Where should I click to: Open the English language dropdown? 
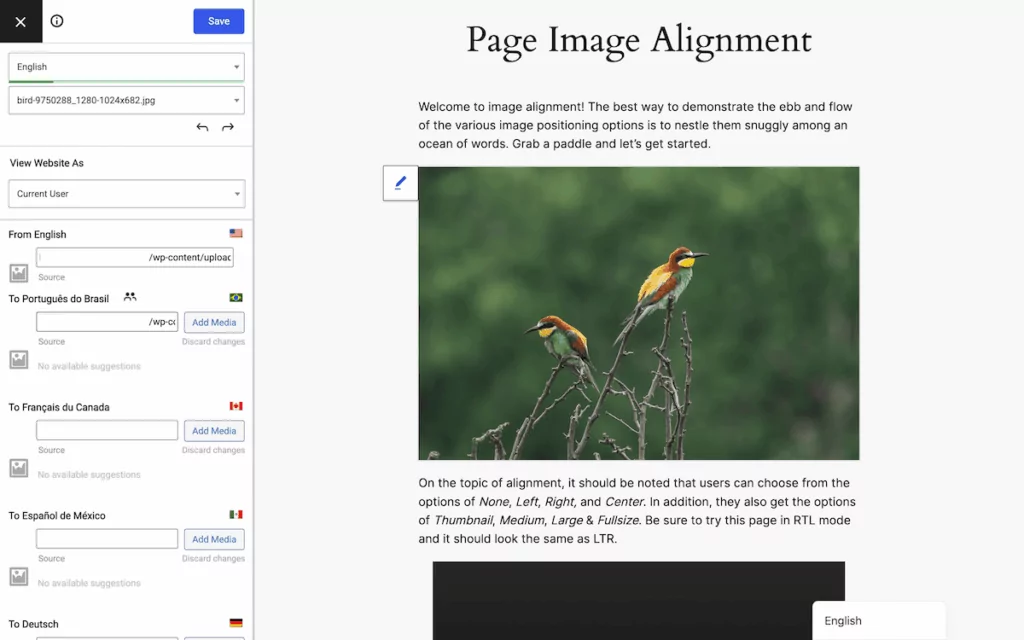tap(127, 67)
